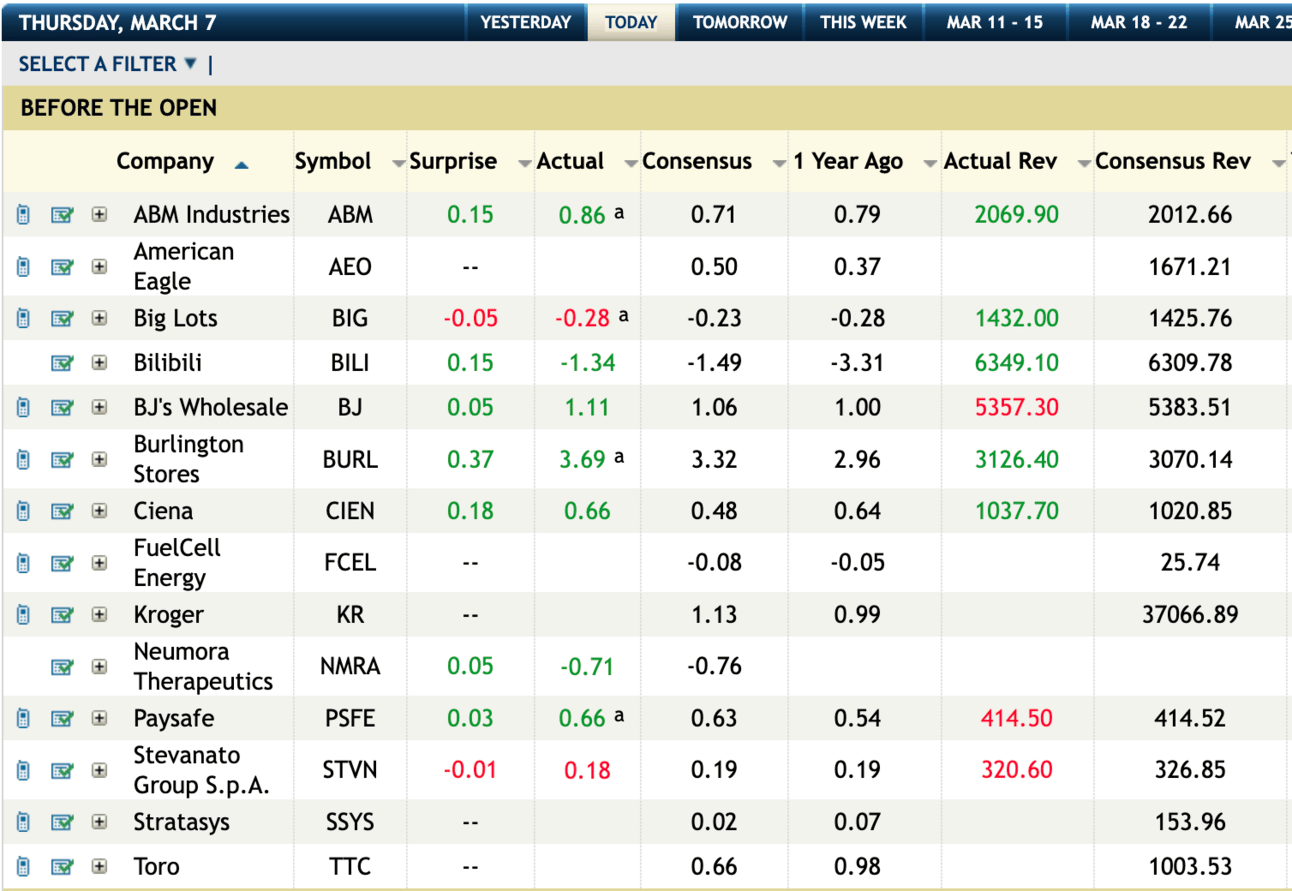1292x891 pixels.
Task: Sort by the Actual column header
Action: (x=571, y=162)
